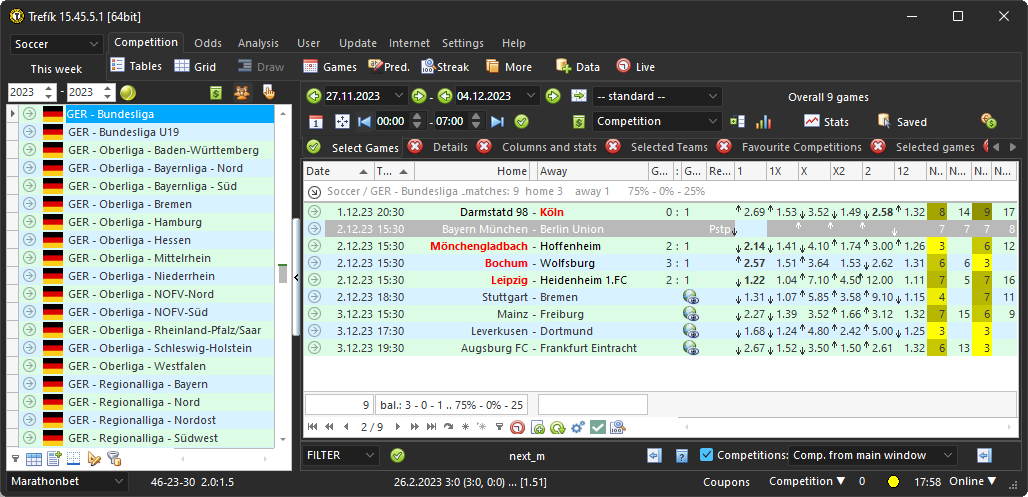Open the FILTER dropdown
The width and height of the screenshot is (1028, 497).
click(x=342, y=455)
